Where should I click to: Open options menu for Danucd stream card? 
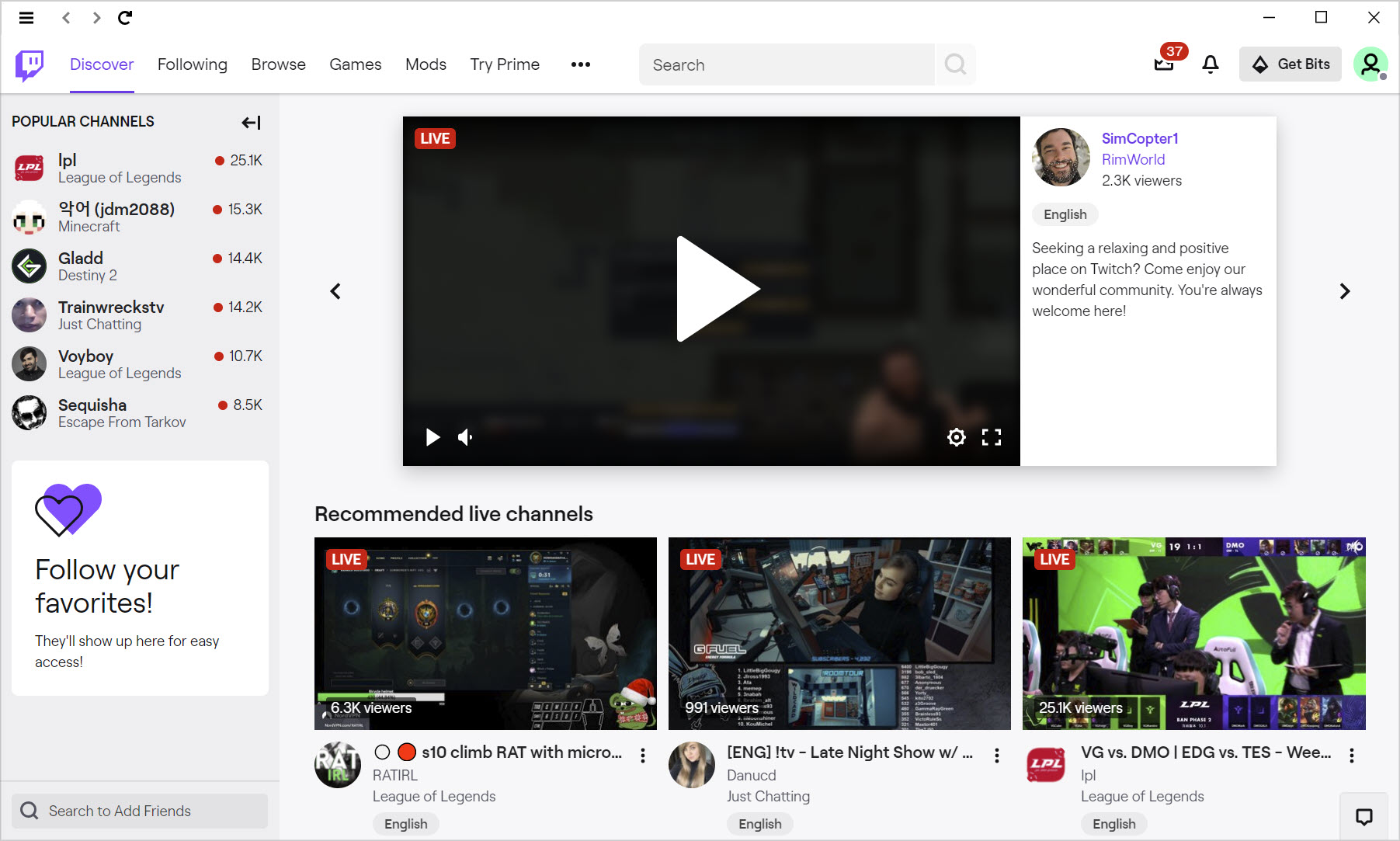click(997, 755)
